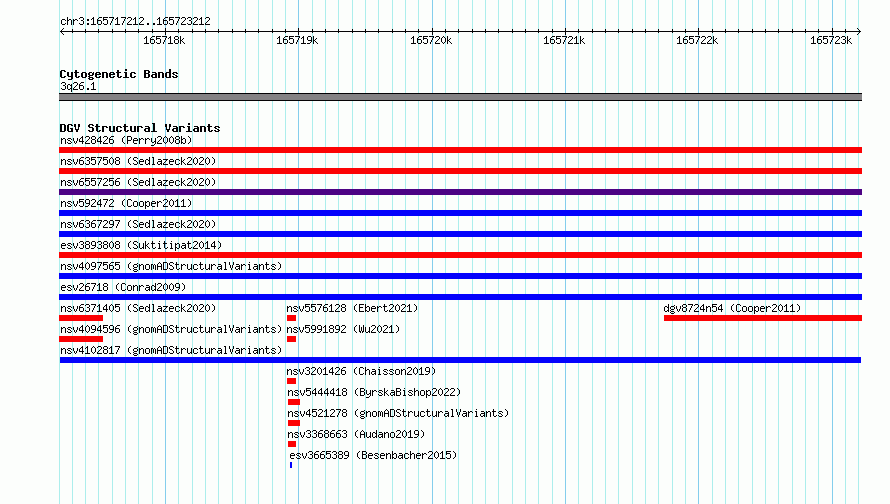Open esv3893808 (Suktitipat2014) label
The width and height of the screenshot is (890, 504).
[141, 245]
